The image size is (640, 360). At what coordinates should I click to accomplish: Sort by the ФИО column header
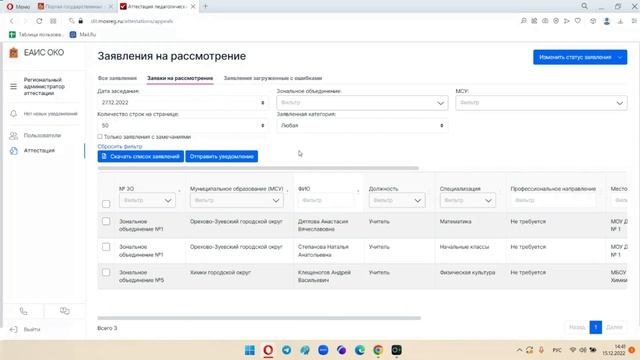pyautogui.click(x=304, y=189)
